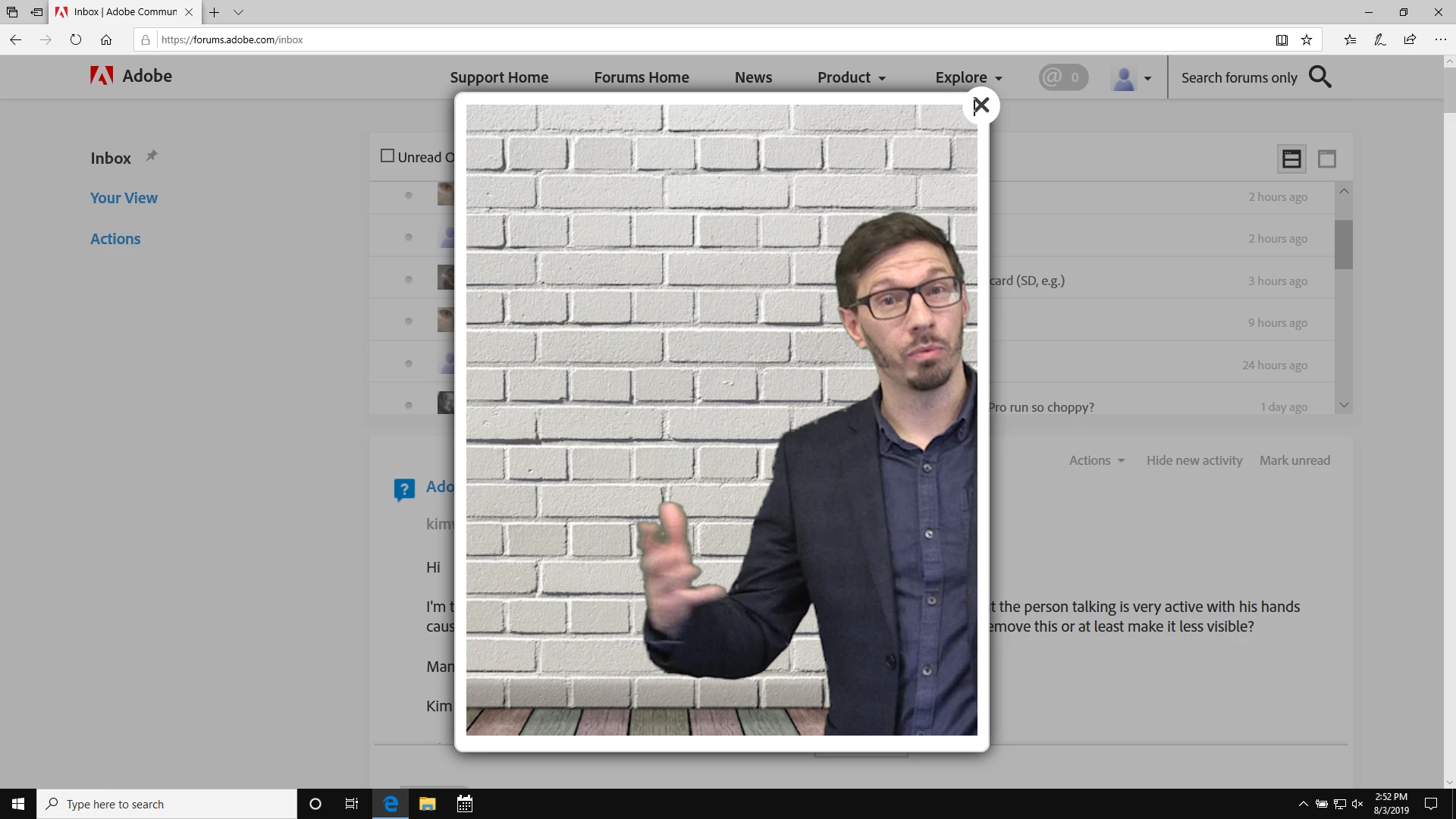The width and height of the screenshot is (1456, 819).
Task: Click the Your View link
Action: (124, 198)
